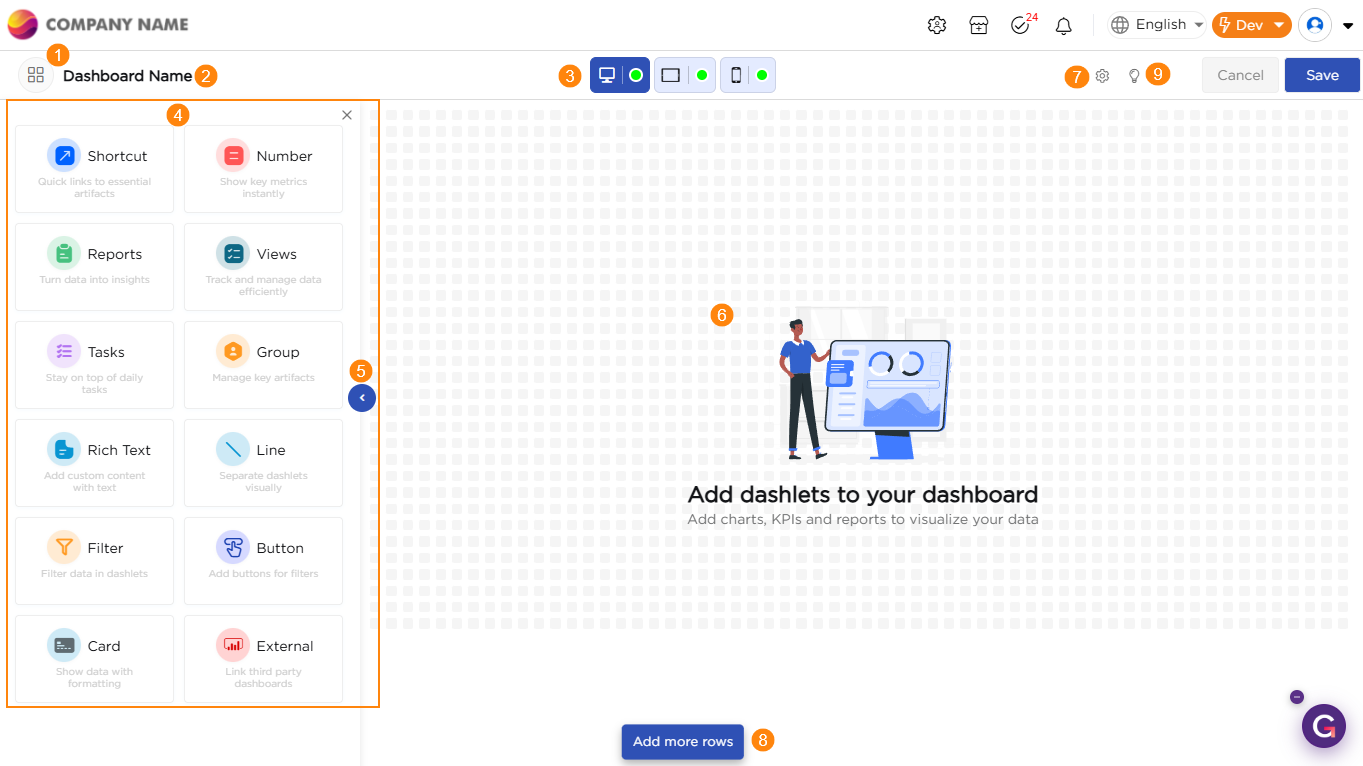Switch to mobile phone layout view

point(736,75)
